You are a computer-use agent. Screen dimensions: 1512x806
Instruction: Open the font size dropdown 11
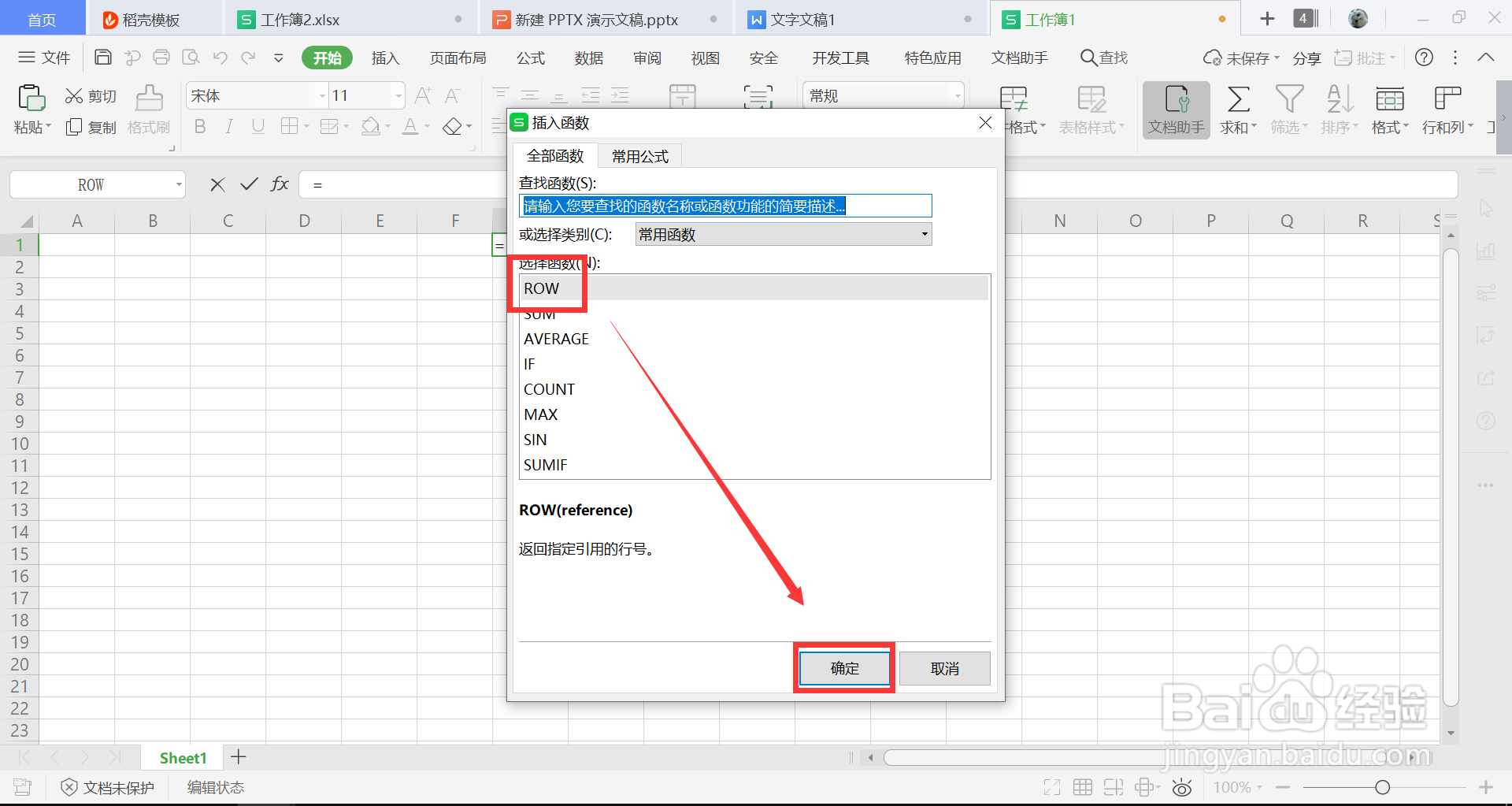coord(398,96)
